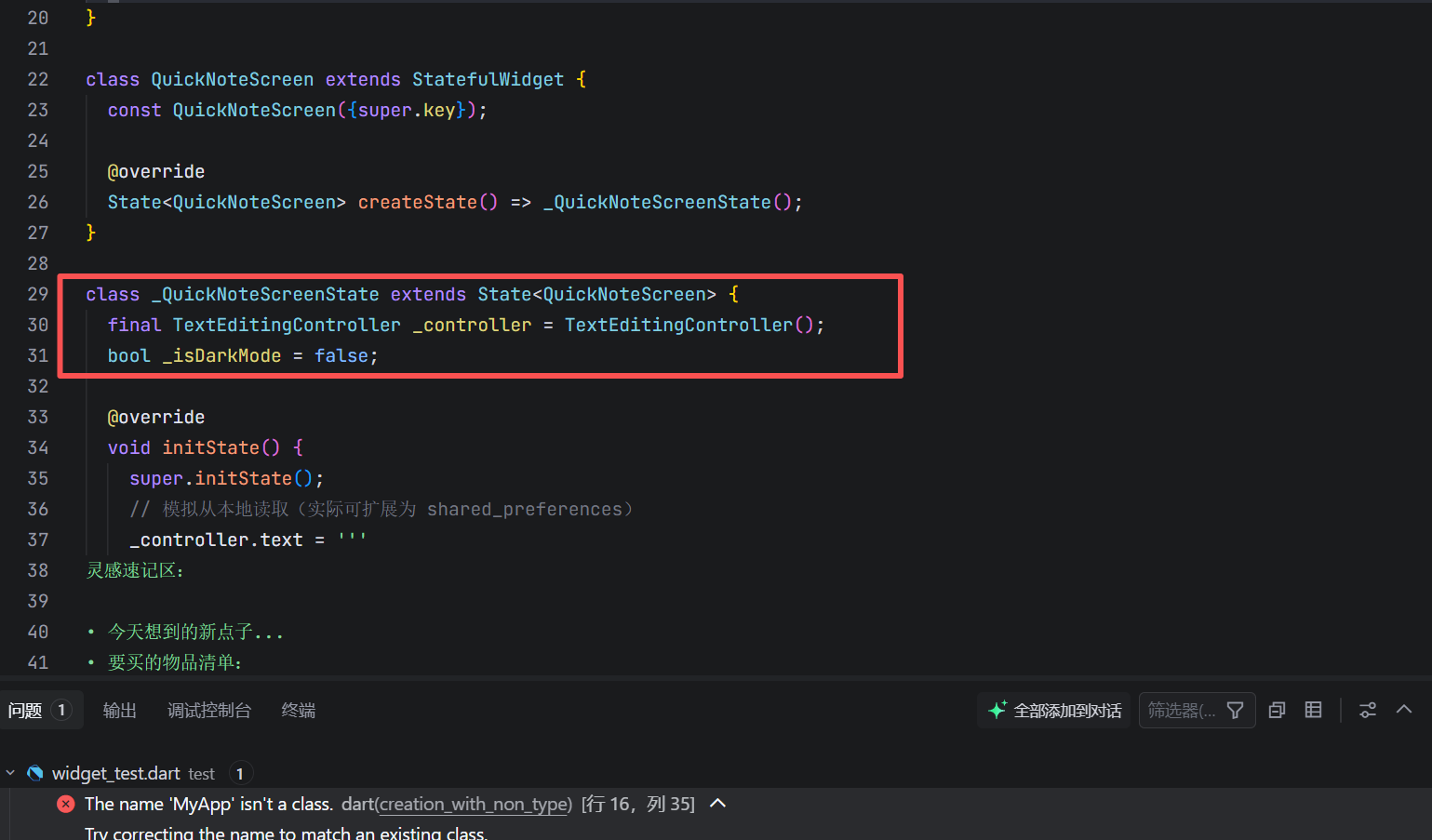1432x840 pixels.
Task: Open the funnel filter options icon
Action: 1236,711
